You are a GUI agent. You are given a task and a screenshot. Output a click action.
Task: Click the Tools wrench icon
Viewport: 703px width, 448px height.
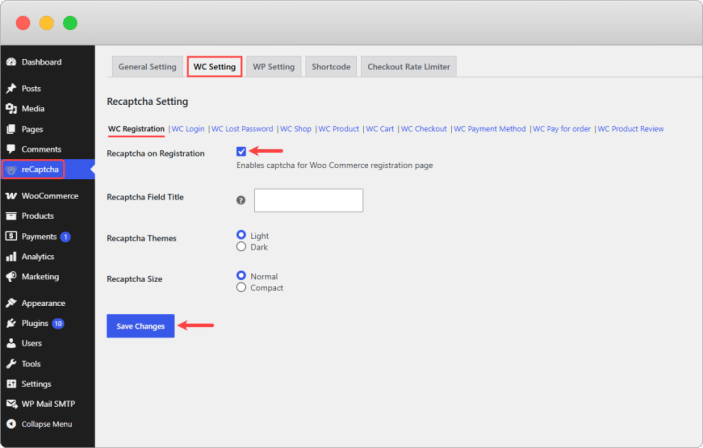tap(11, 364)
